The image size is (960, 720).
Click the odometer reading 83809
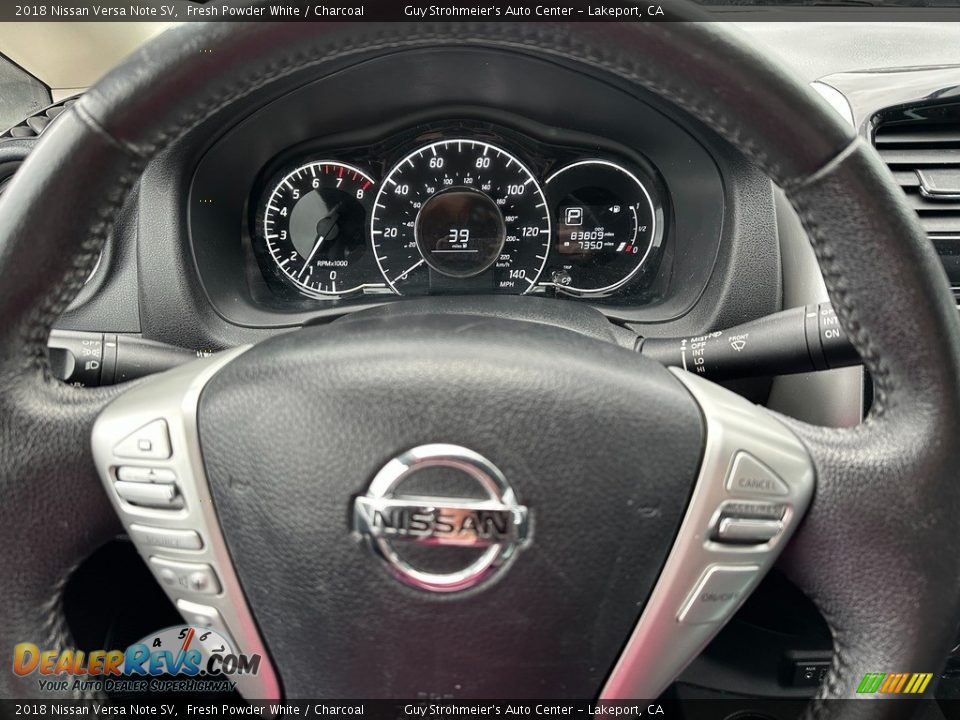587,235
